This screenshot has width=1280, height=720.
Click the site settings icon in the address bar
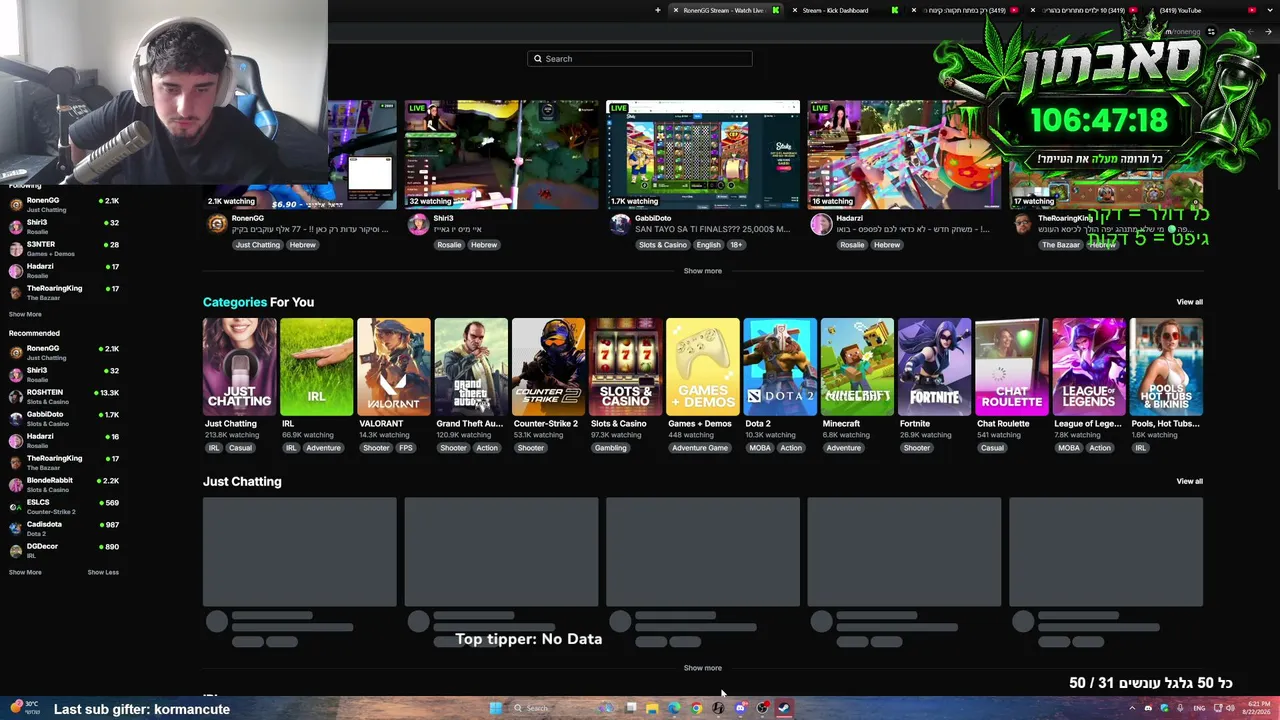[x=1211, y=32]
